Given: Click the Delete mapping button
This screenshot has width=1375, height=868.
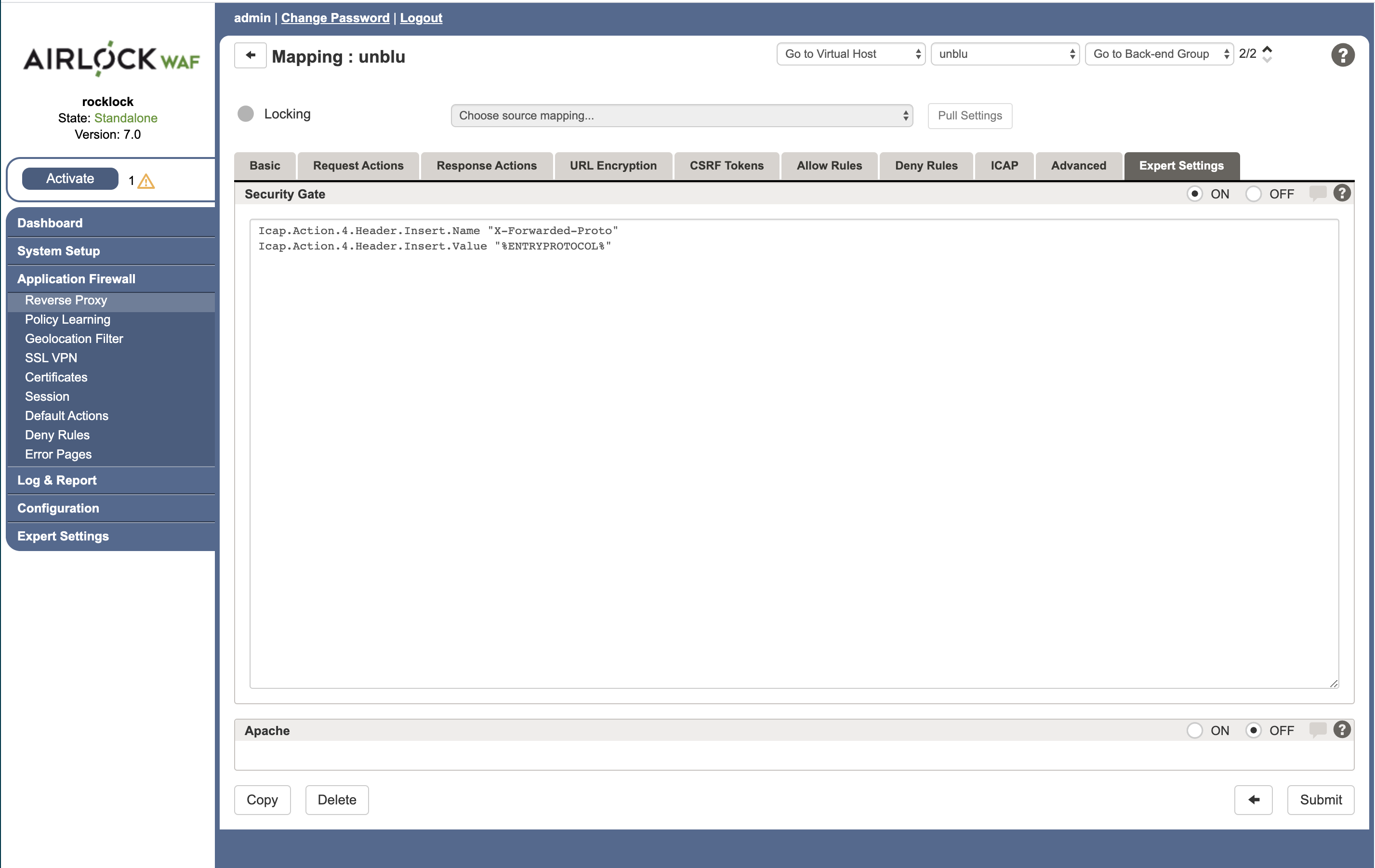Looking at the screenshot, I should 337,799.
